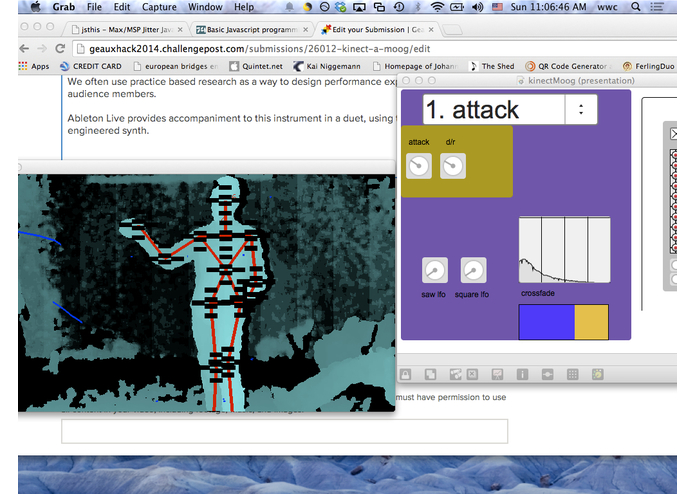Click the US flag input source icon

(497, 7)
